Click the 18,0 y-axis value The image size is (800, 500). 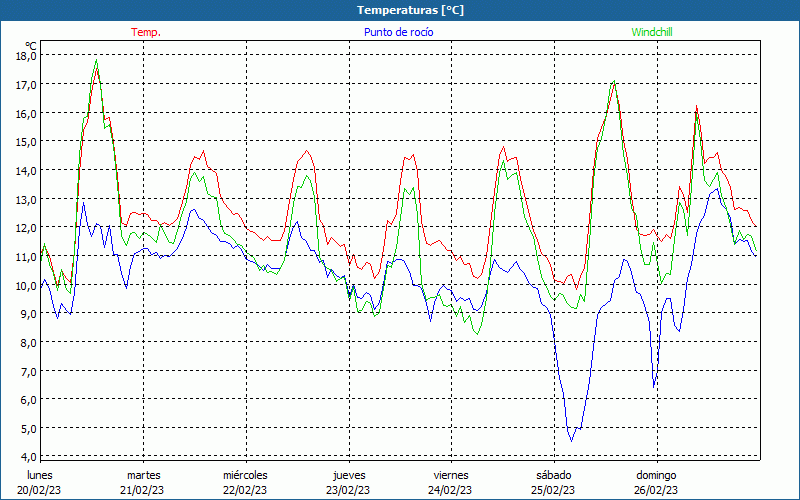pos(26,56)
